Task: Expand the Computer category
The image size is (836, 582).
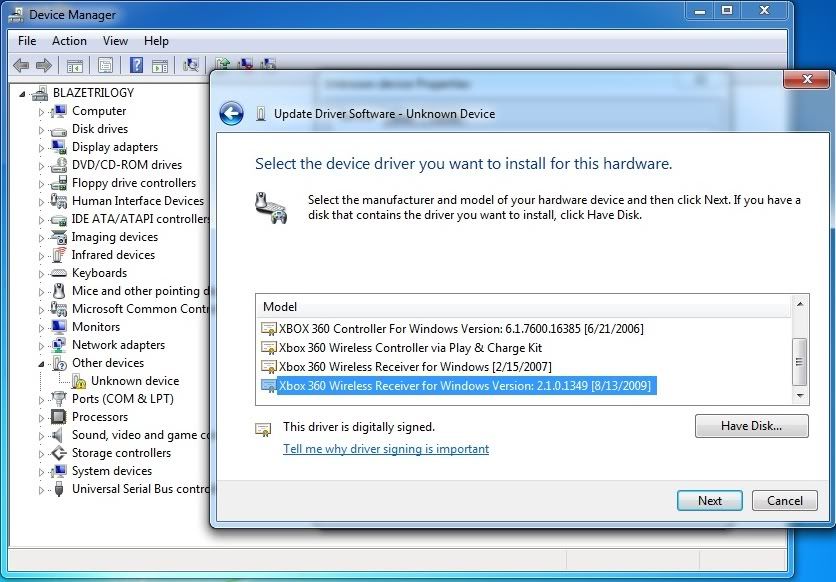Action: click(x=41, y=112)
